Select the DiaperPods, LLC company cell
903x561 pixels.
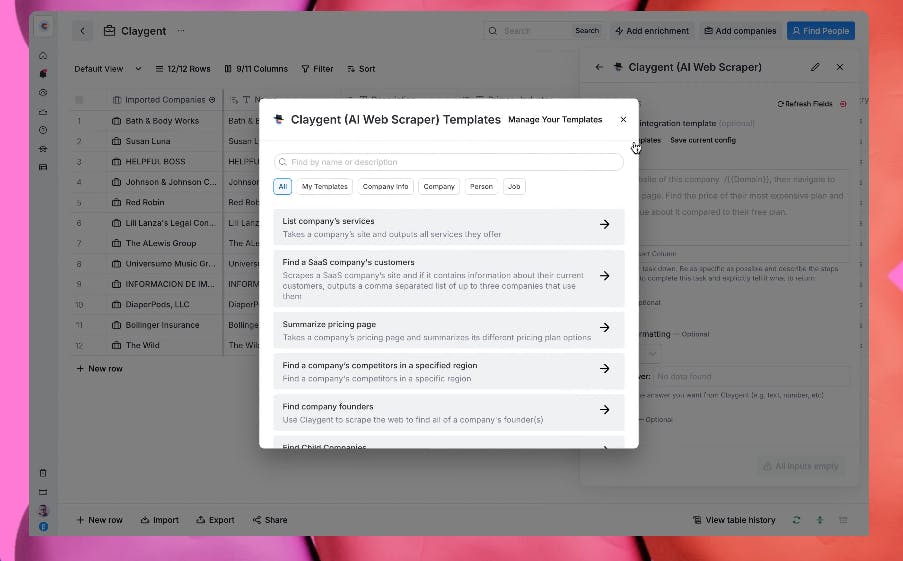pos(164,305)
